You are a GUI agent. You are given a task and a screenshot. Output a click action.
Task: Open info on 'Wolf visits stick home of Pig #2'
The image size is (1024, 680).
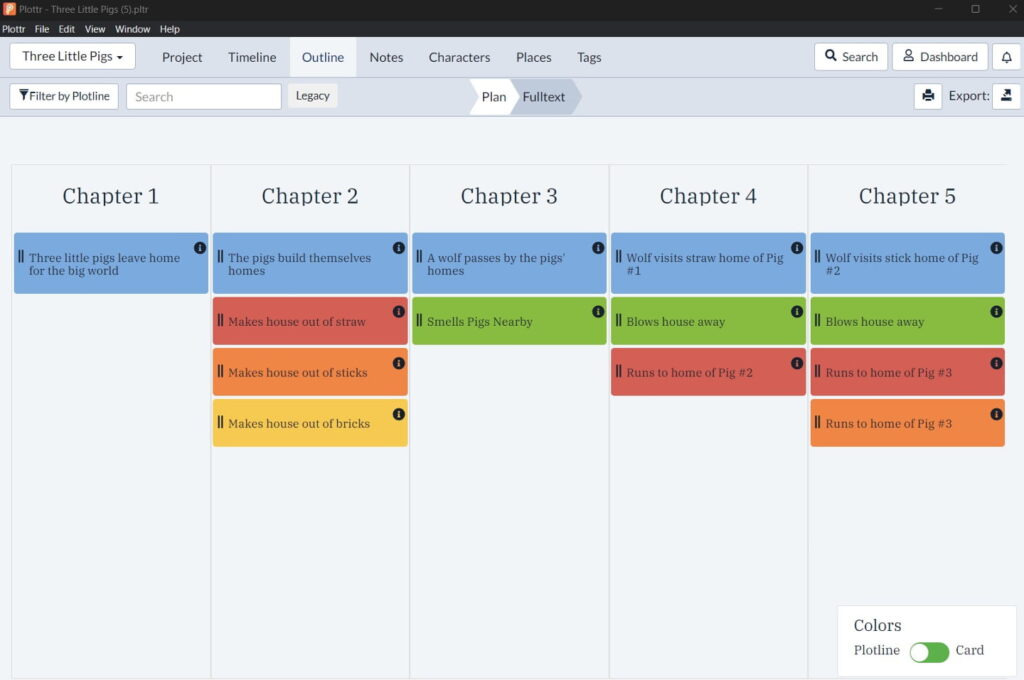point(995,246)
